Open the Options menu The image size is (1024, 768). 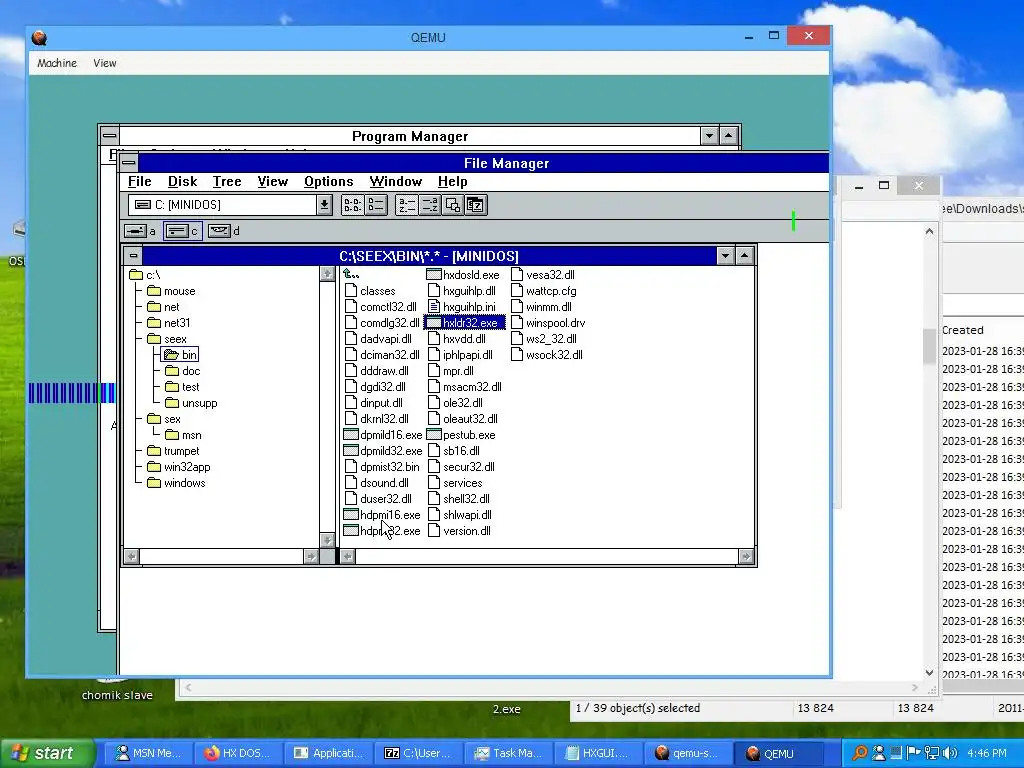(x=328, y=182)
